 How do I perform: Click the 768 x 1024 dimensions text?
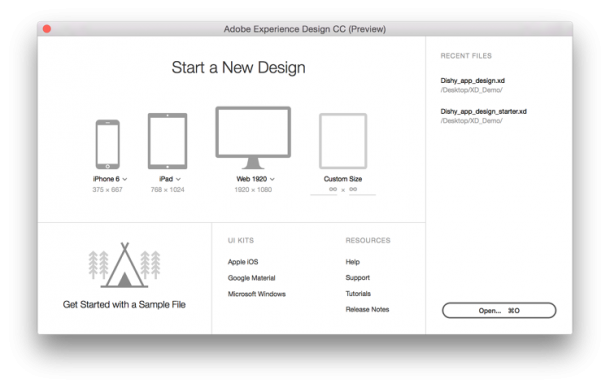tap(167, 190)
